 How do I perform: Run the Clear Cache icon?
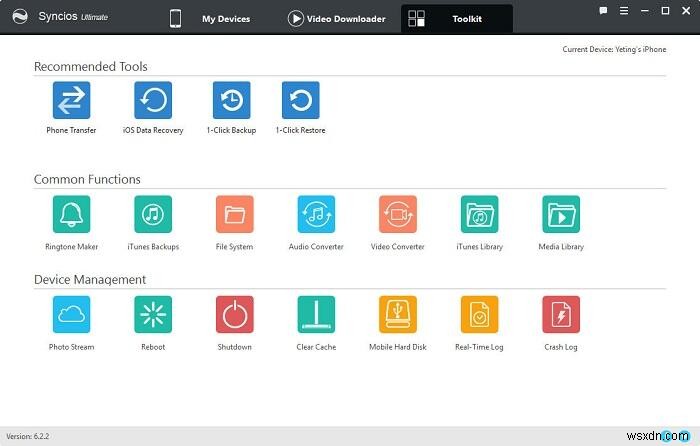coord(316,314)
